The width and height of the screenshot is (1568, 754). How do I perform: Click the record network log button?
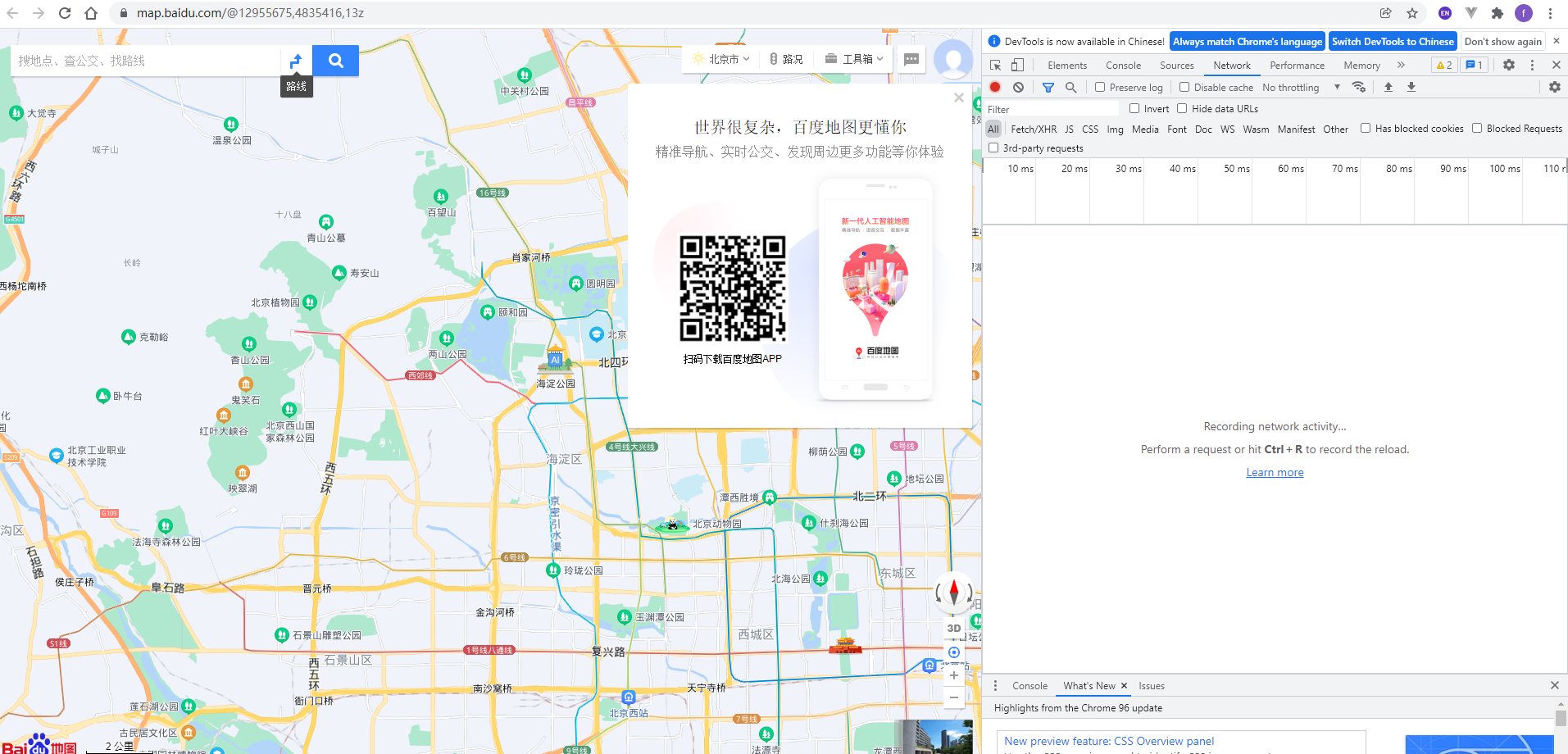(x=993, y=87)
